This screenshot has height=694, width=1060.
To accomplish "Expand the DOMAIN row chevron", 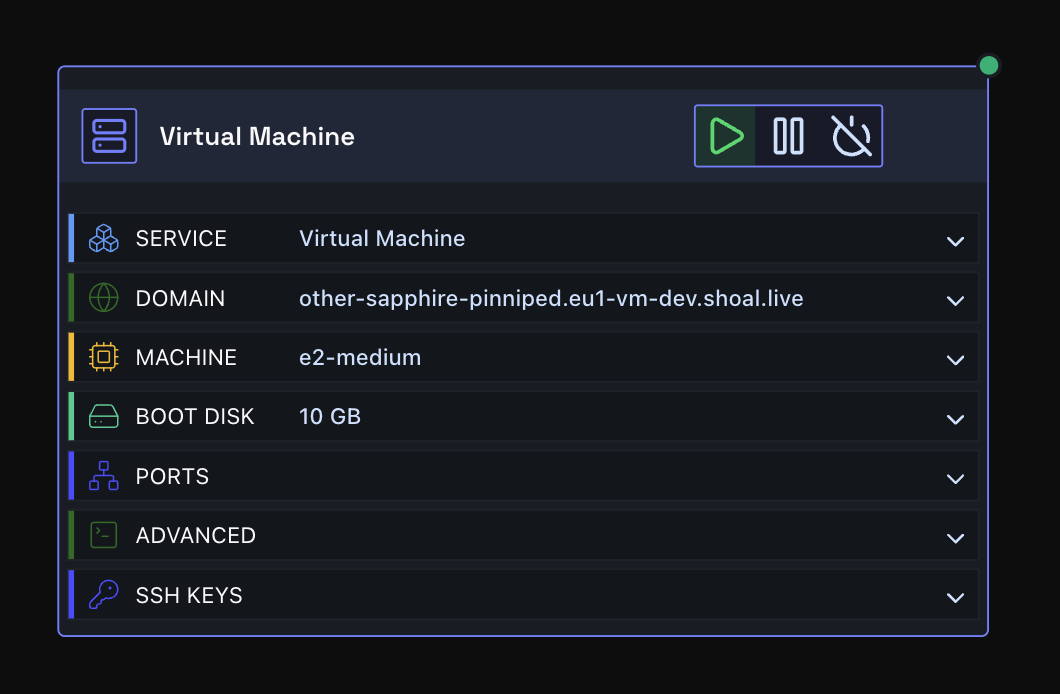I will [955, 301].
